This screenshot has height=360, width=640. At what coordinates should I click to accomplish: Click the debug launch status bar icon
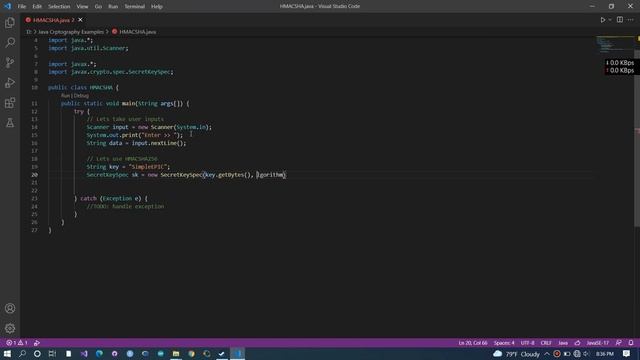tap(37, 343)
